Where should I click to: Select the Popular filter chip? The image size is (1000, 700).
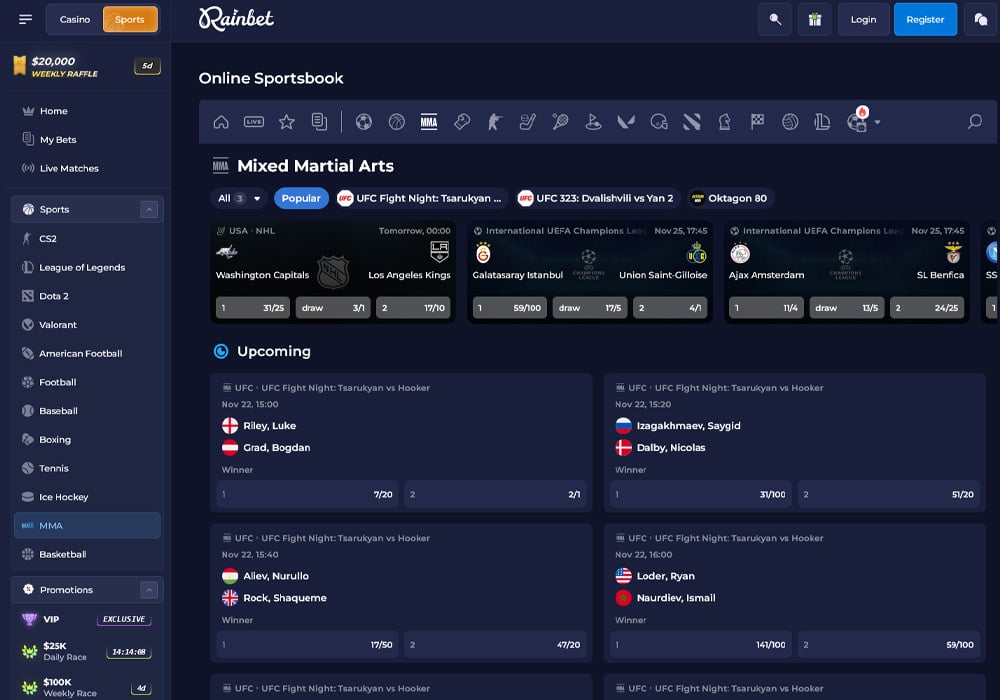coord(301,198)
